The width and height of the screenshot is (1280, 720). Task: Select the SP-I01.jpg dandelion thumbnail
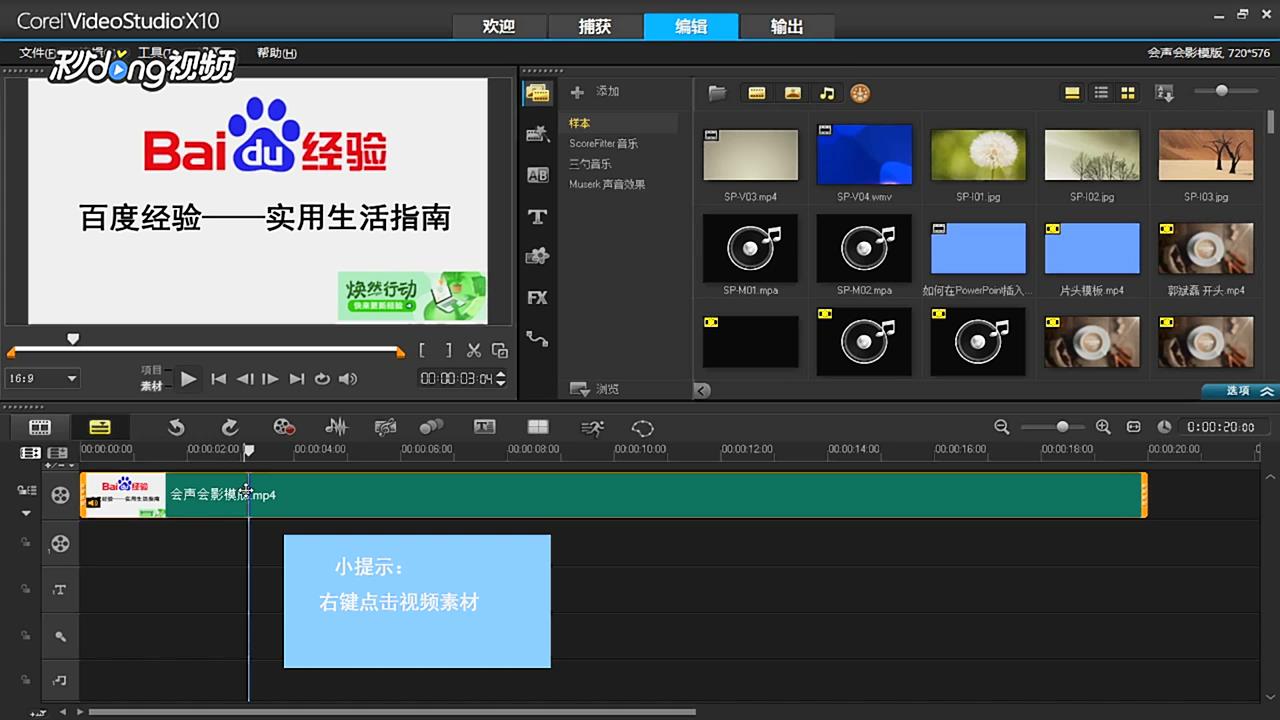click(x=978, y=154)
